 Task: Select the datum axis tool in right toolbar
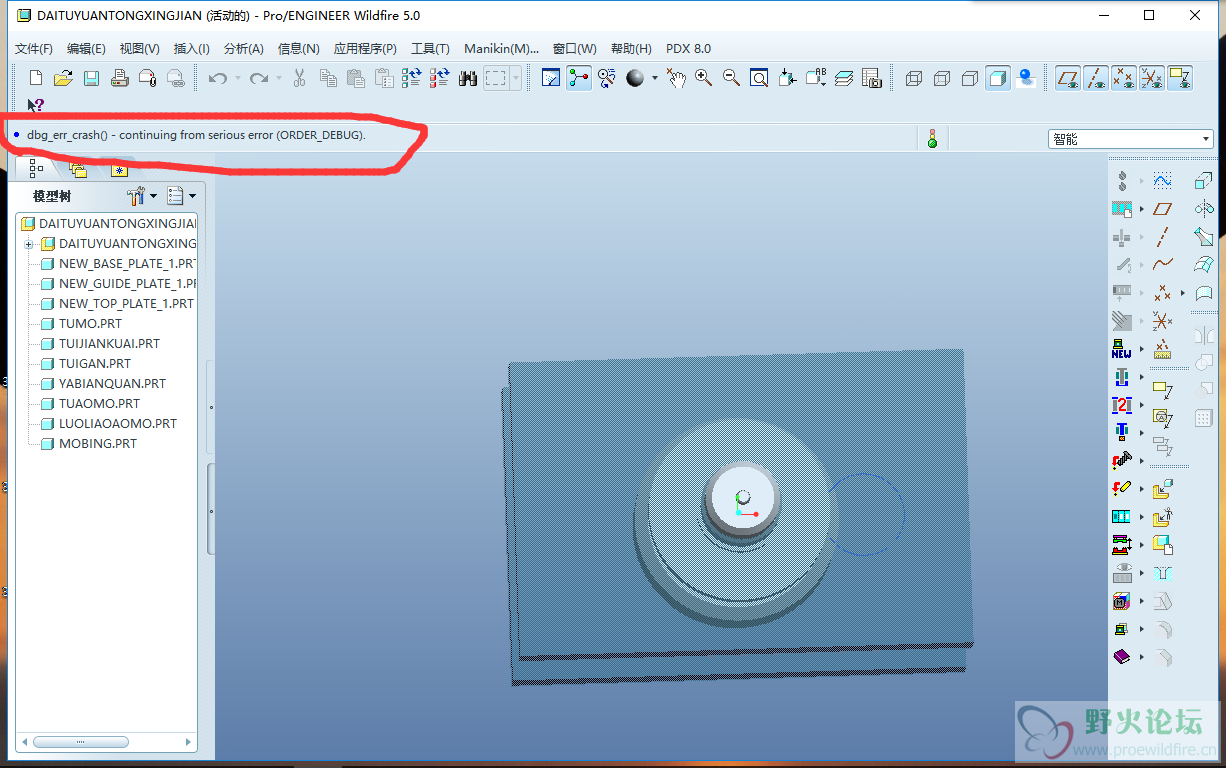tap(1162, 237)
